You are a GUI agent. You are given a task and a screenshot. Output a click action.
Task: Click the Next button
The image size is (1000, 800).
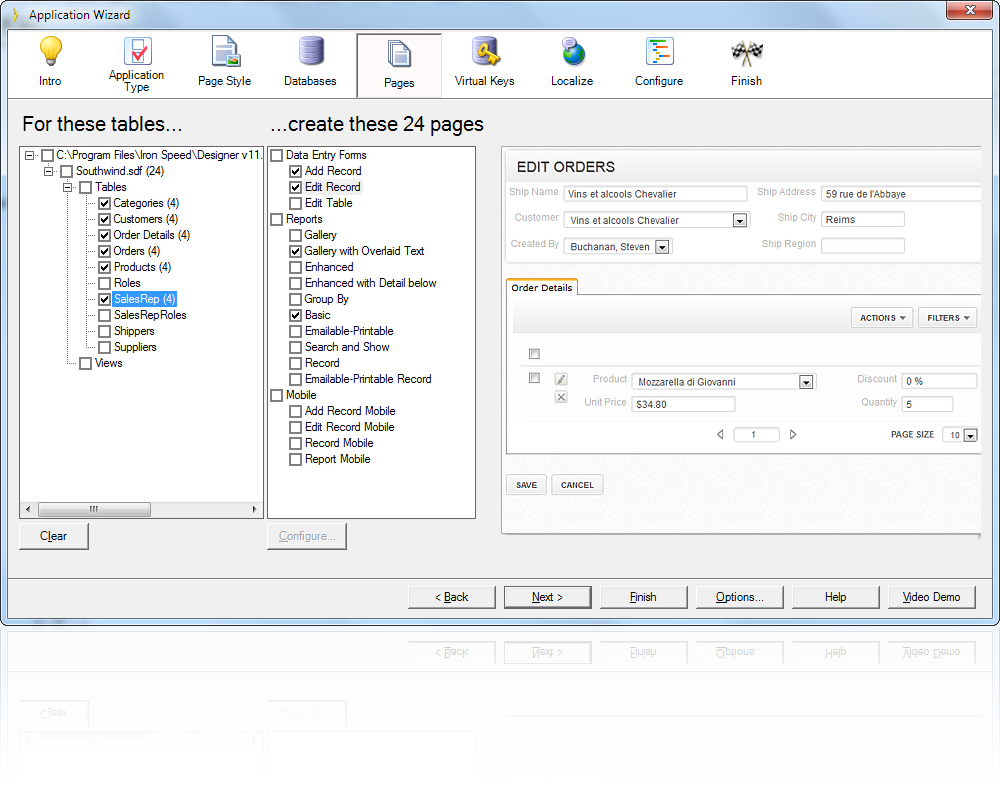(x=547, y=597)
